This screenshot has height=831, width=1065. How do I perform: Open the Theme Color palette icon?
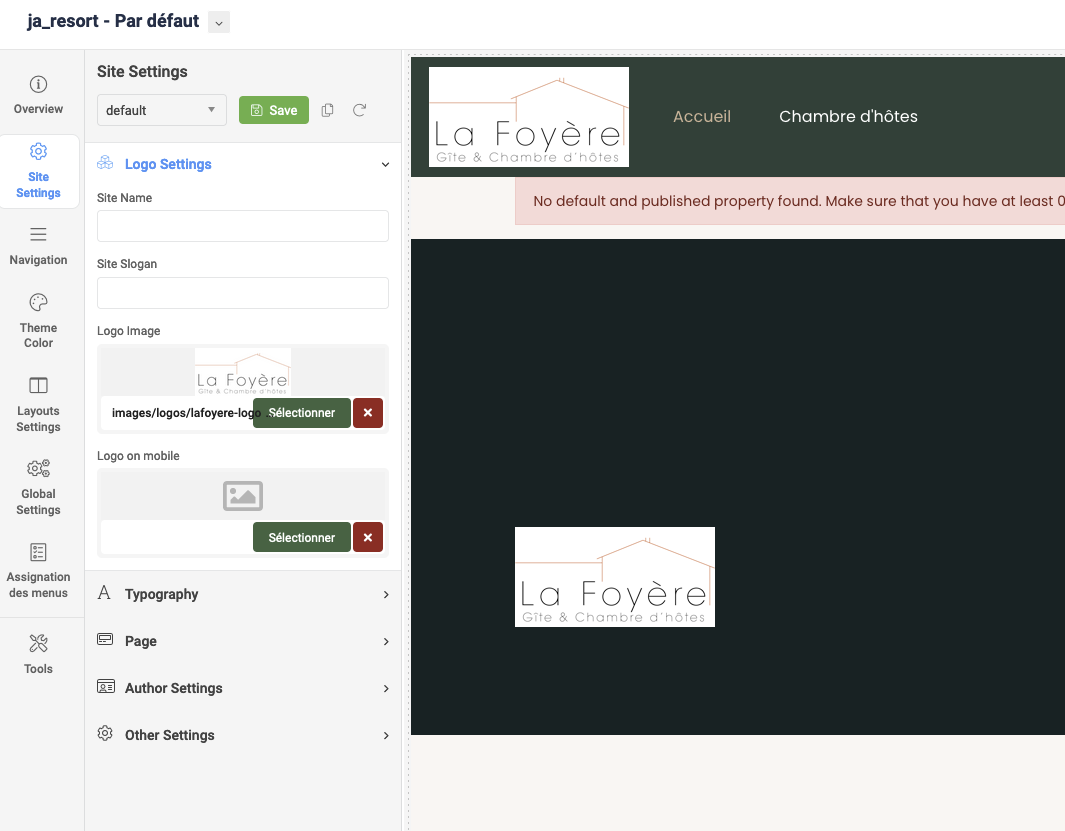click(x=38, y=302)
